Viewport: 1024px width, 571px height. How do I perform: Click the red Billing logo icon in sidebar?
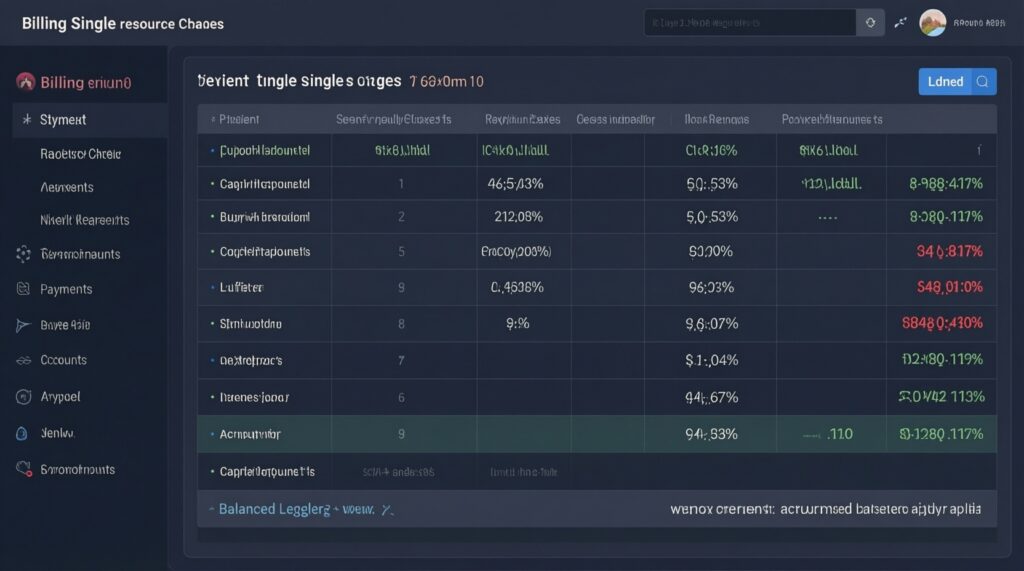(25, 82)
